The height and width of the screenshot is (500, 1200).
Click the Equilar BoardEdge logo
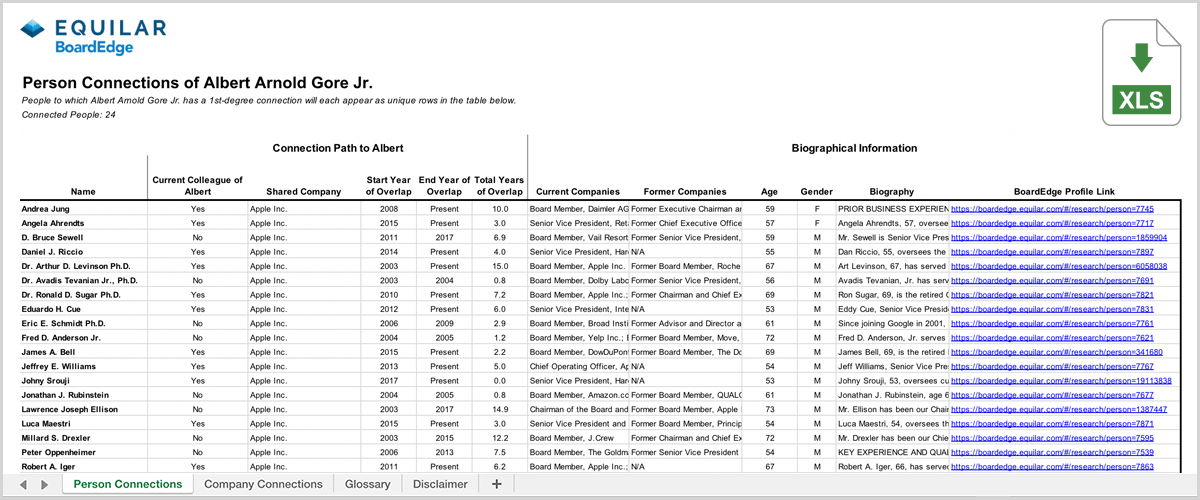point(94,37)
